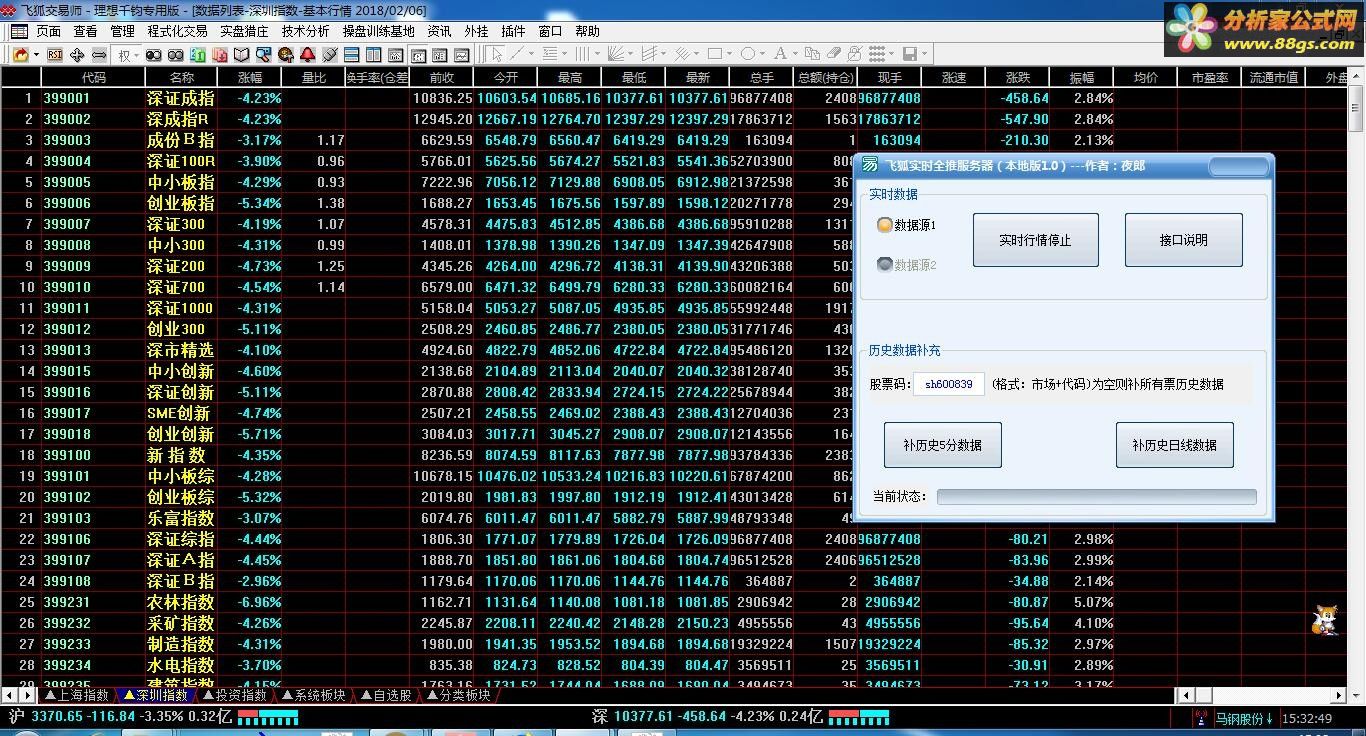Open the text tool dropdown arrow
The height and width of the screenshot is (736, 1366).
(795, 54)
